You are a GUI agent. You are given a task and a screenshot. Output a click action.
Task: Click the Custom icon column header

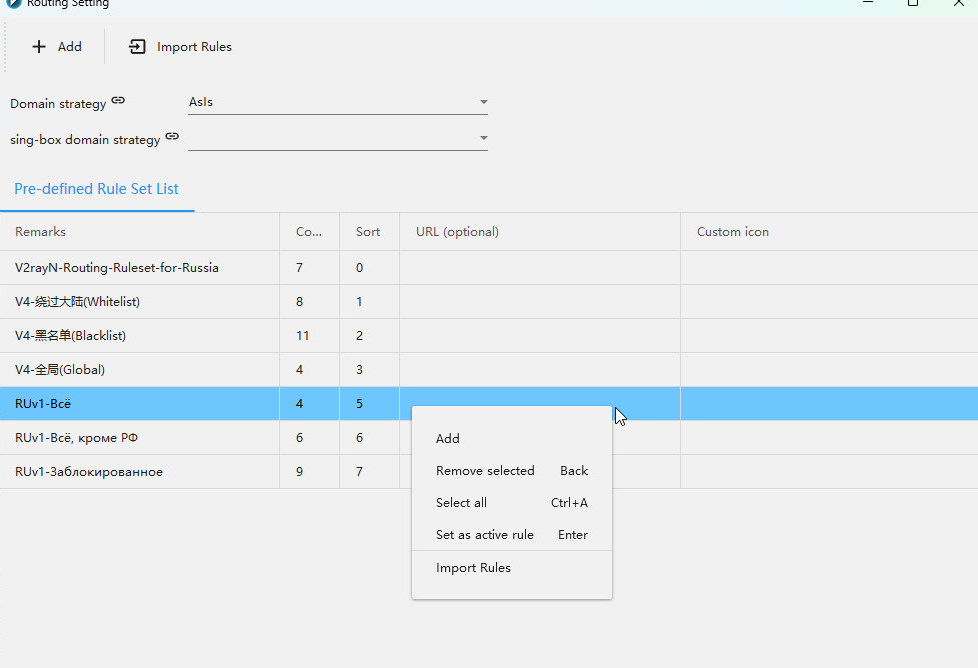pos(829,232)
